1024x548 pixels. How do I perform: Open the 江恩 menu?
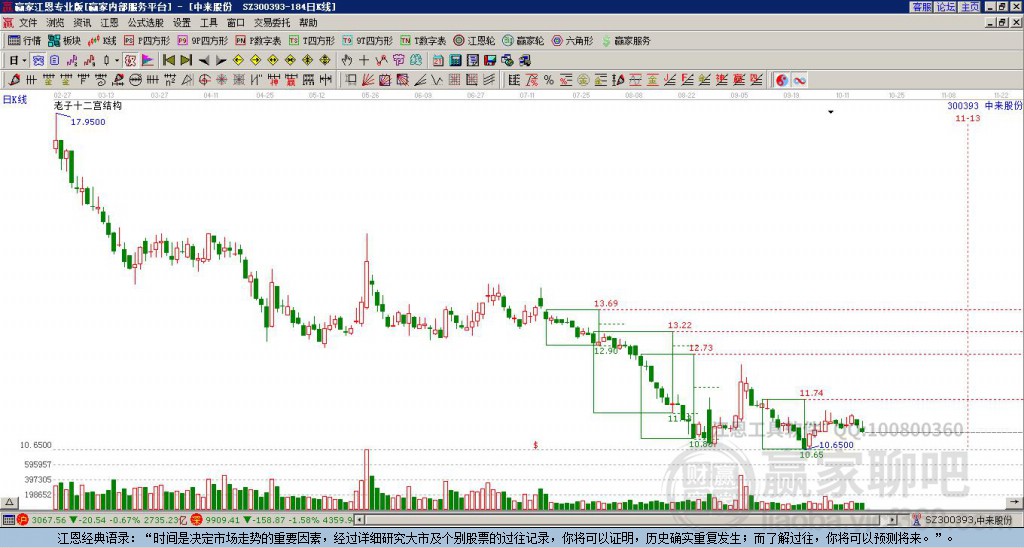coord(109,23)
